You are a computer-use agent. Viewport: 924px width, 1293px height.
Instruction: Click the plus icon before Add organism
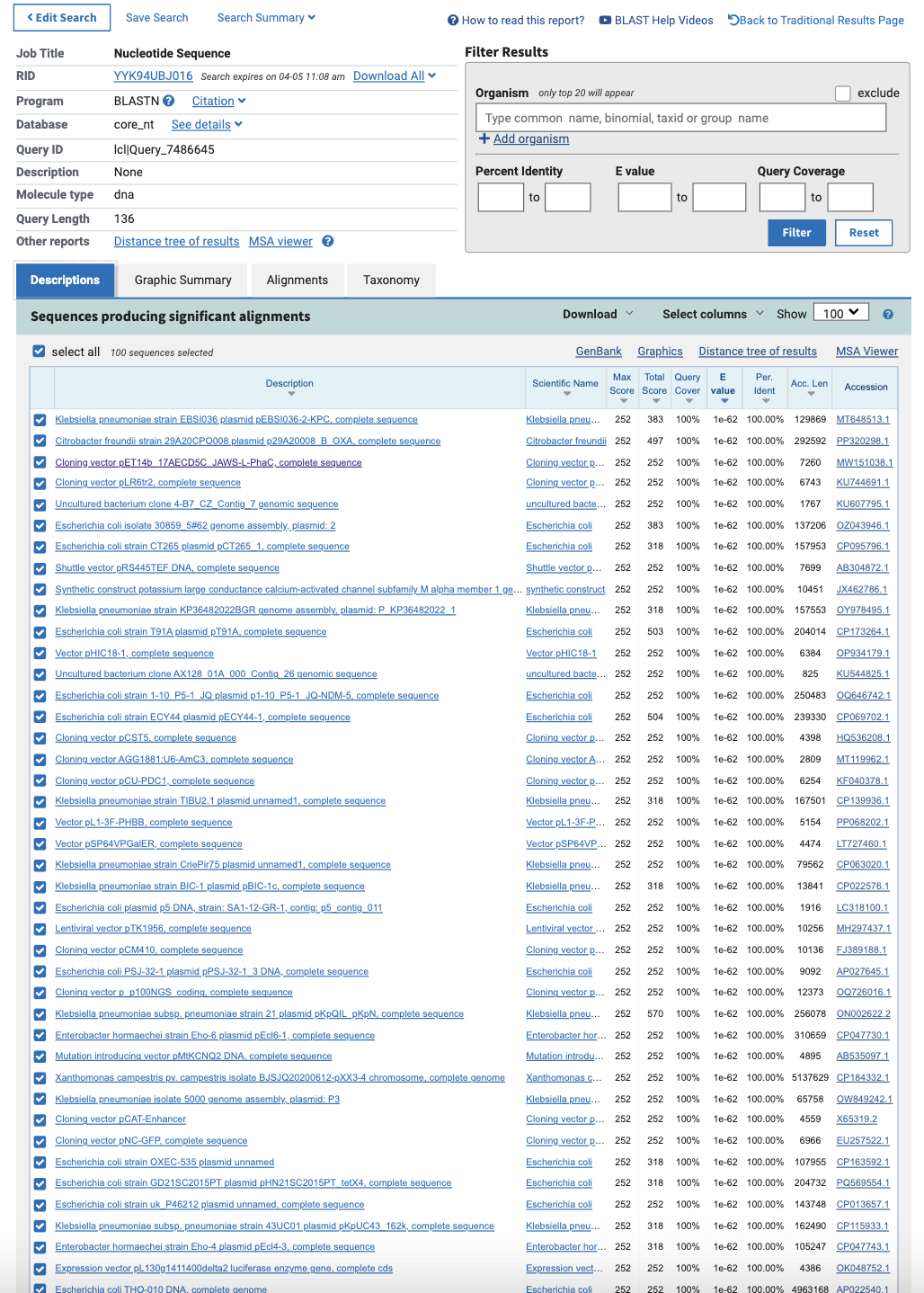coord(484,138)
